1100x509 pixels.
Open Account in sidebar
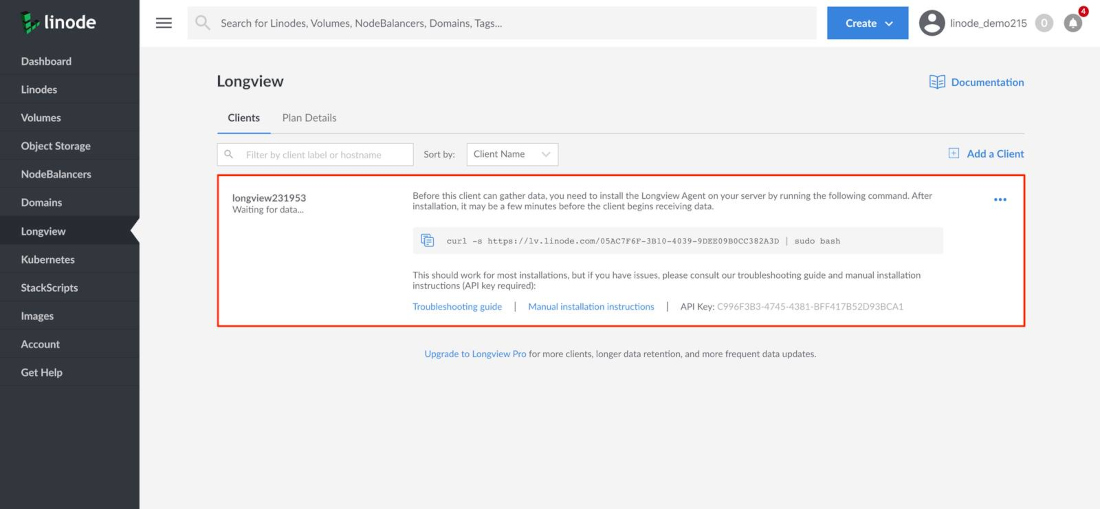point(69,344)
